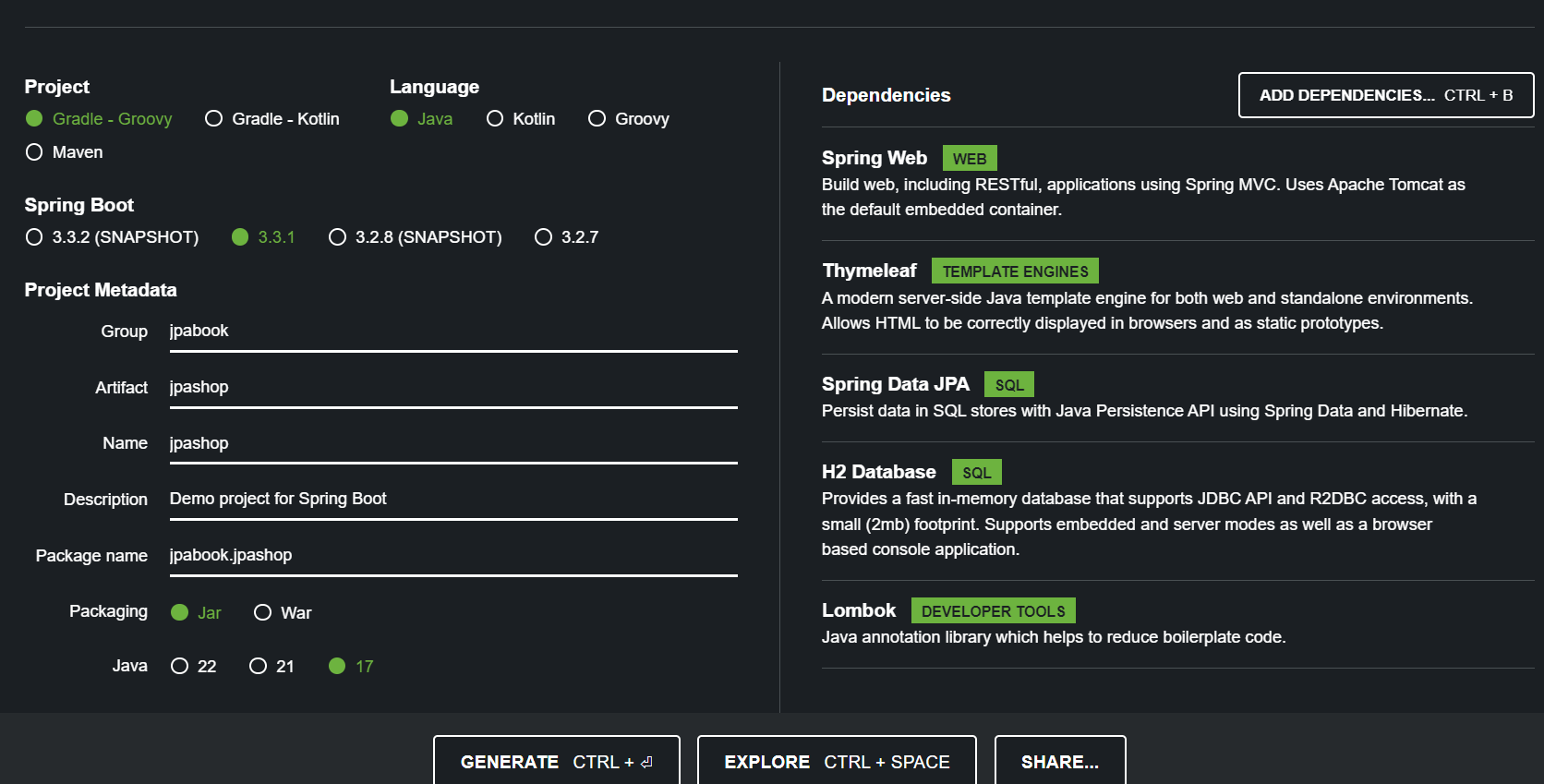Select Spring Boot version 3.3.1
The width and height of the screenshot is (1544, 784).
263,237
